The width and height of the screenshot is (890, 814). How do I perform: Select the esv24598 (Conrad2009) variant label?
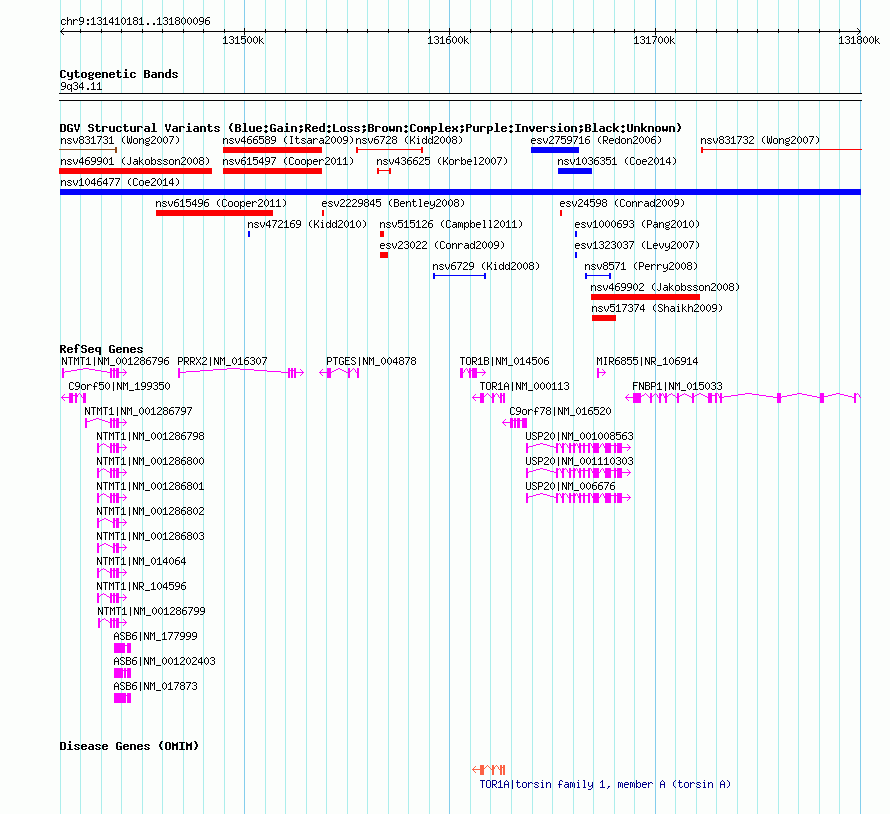click(x=622, y=203)
